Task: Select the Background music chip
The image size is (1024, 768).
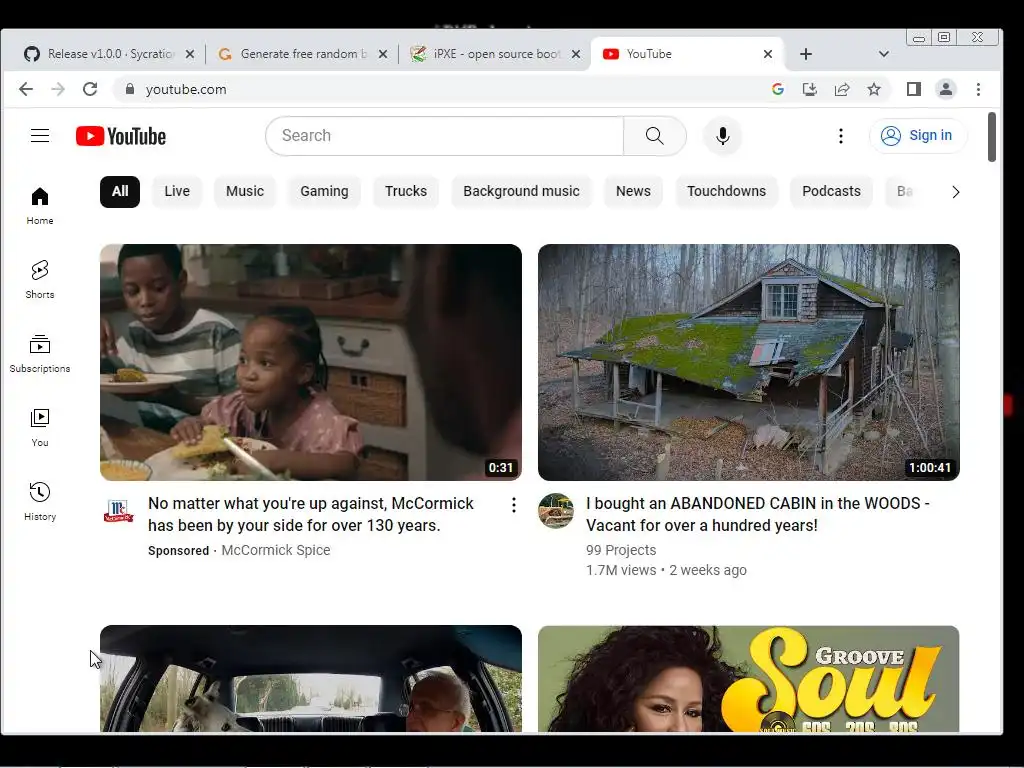Action: pos(521,191)
